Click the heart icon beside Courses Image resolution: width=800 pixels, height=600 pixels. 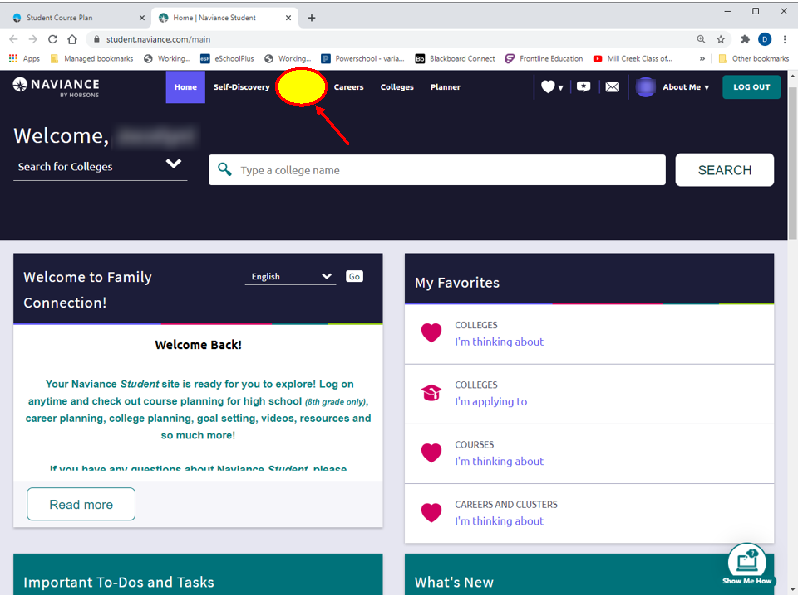coord(431,452)
